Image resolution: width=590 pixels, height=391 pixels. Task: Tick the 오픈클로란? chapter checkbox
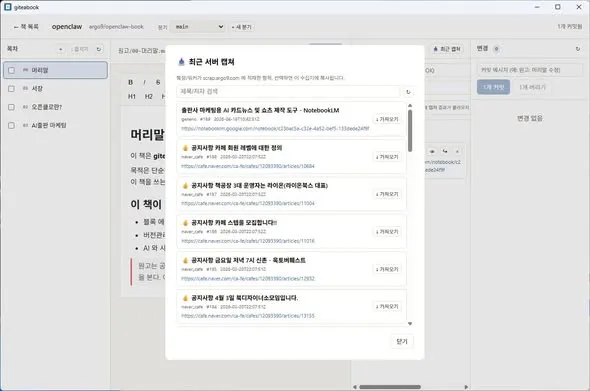(11, 107)
